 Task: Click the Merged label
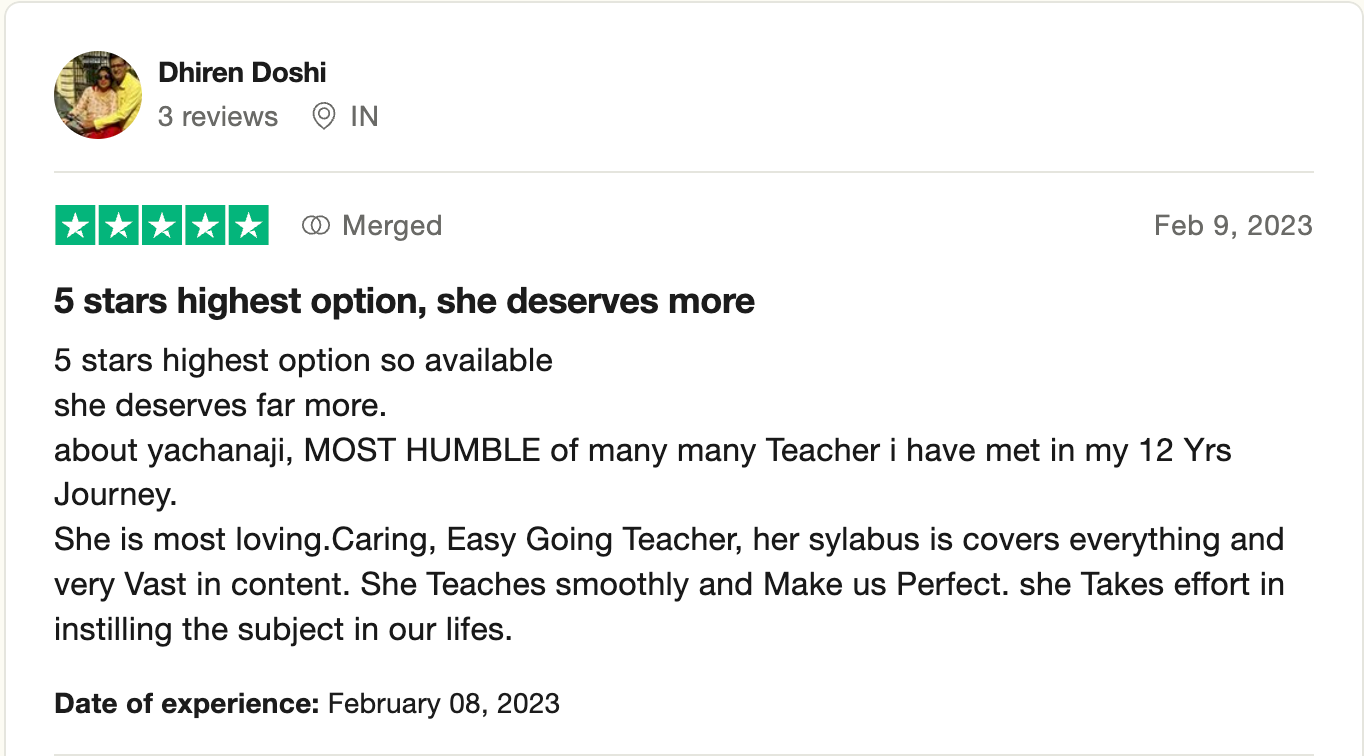pos(391,226)
